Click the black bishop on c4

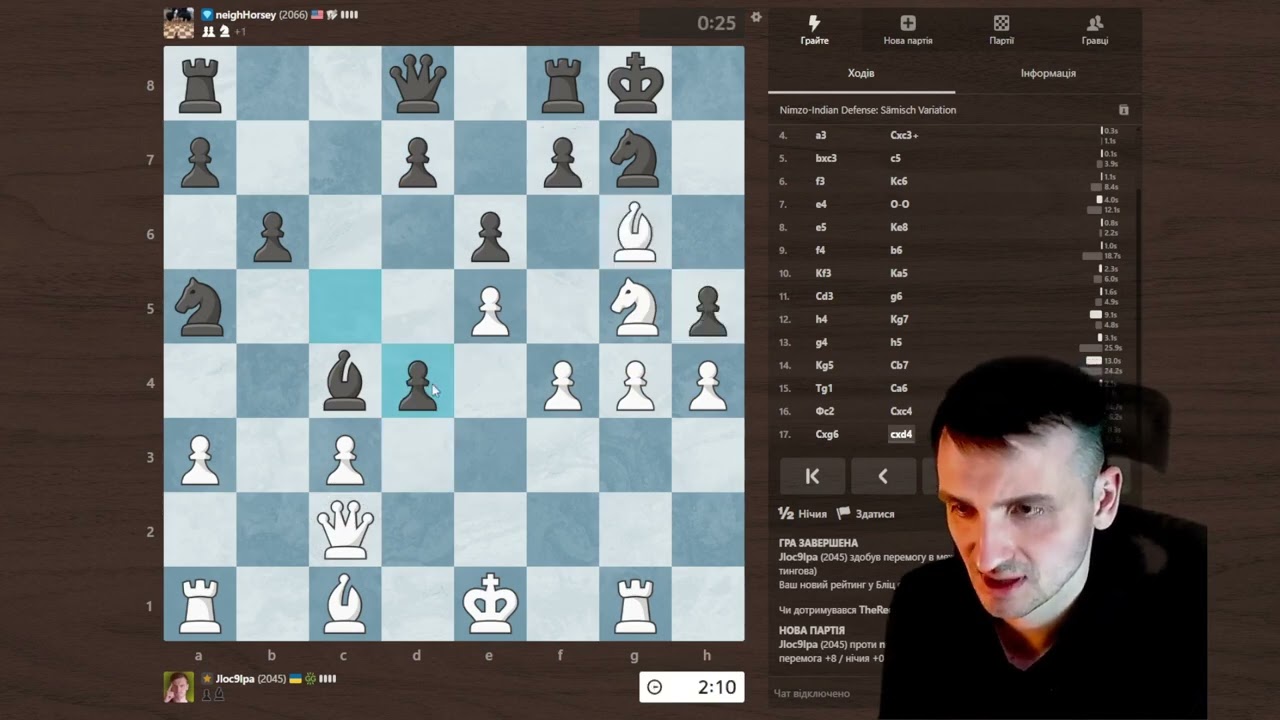tap(345, 382)
